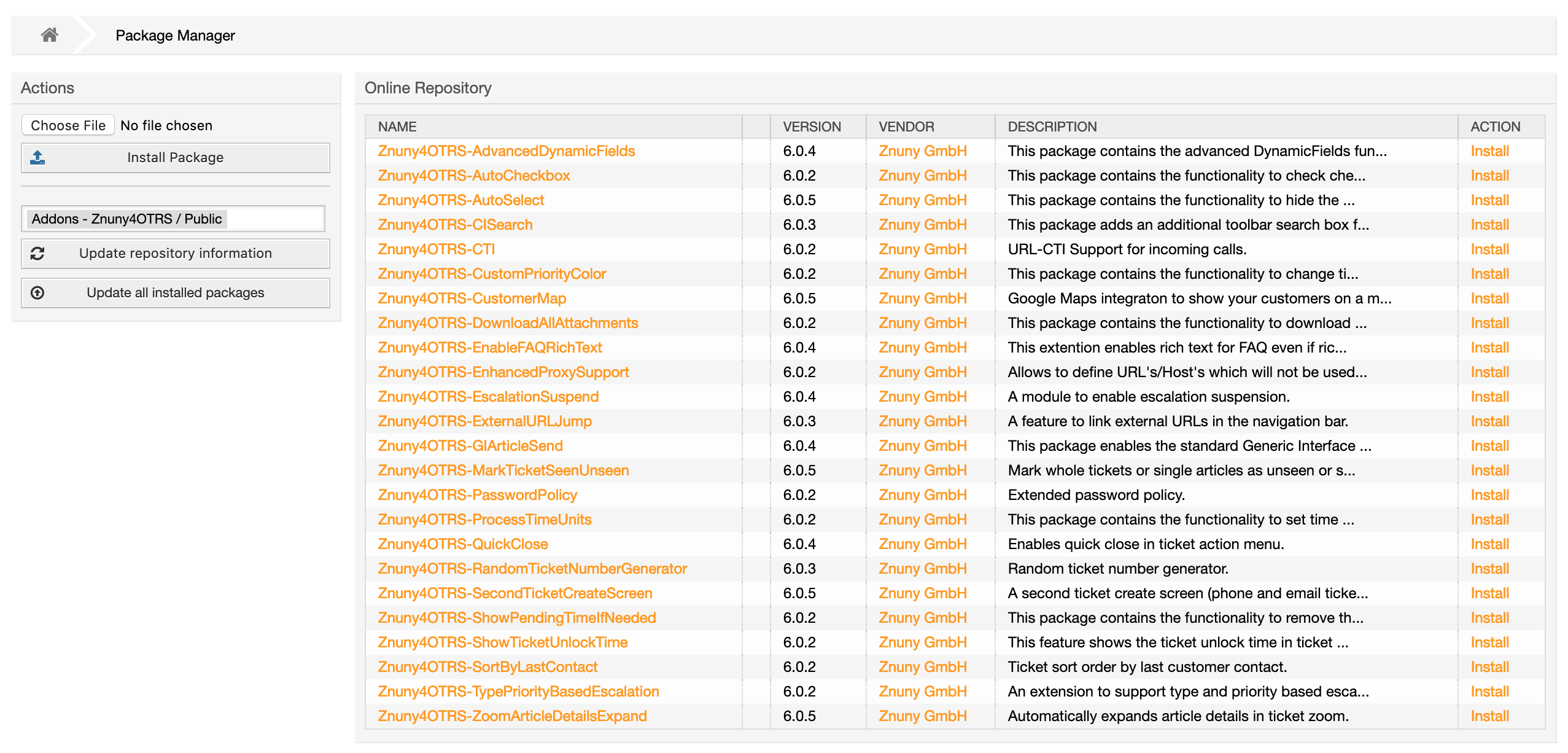Click the Znuny GmbH vendor link for Znuny4OTRS-QuickClose
The width and height of the screenshot is (1568, 753).
(922, 544)
